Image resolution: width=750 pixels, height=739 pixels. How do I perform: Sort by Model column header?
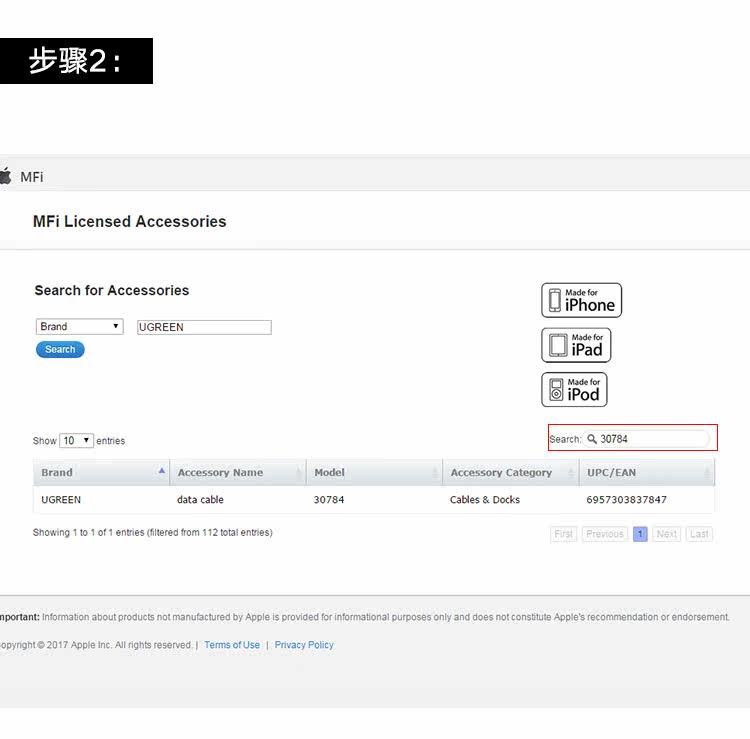point(329,472)
